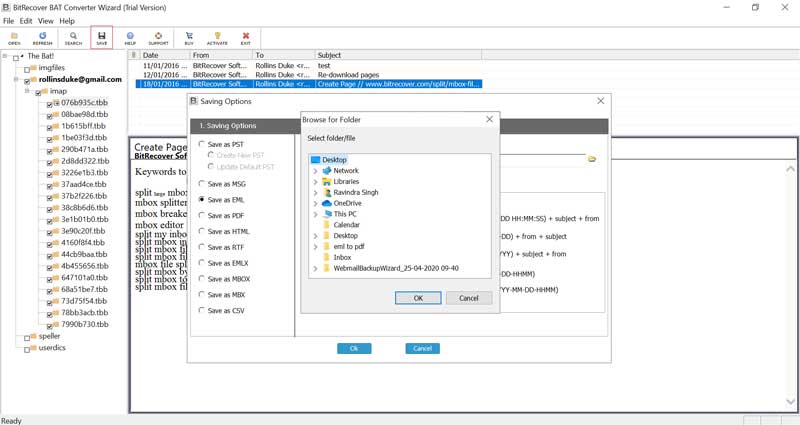This screenshot has width=800, height=425.
Task: Click the Network icon in folder tree
Action: [327, 170]
